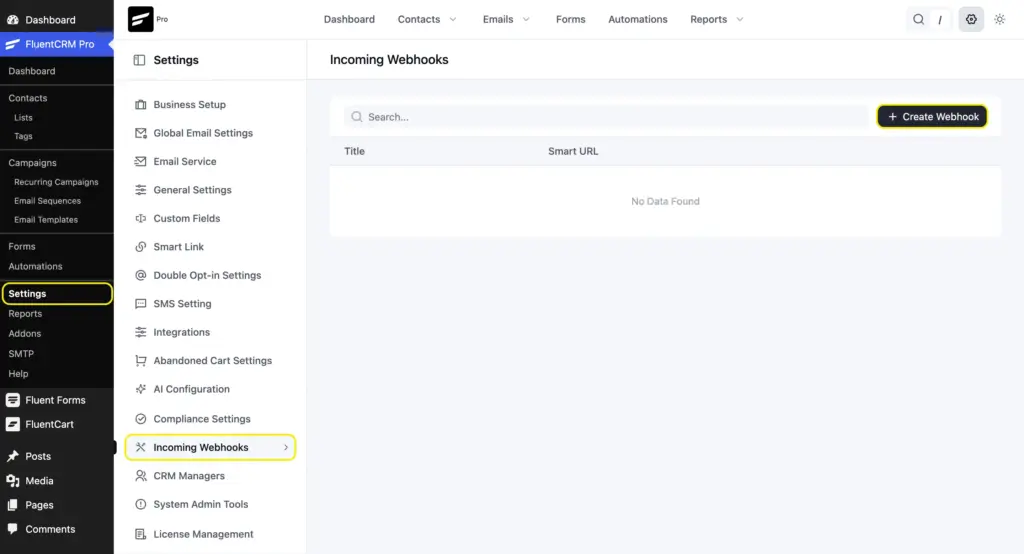The image size is (1024, 554).
Task: Click the General Settings sliders icon
Action: click(140, 189)
